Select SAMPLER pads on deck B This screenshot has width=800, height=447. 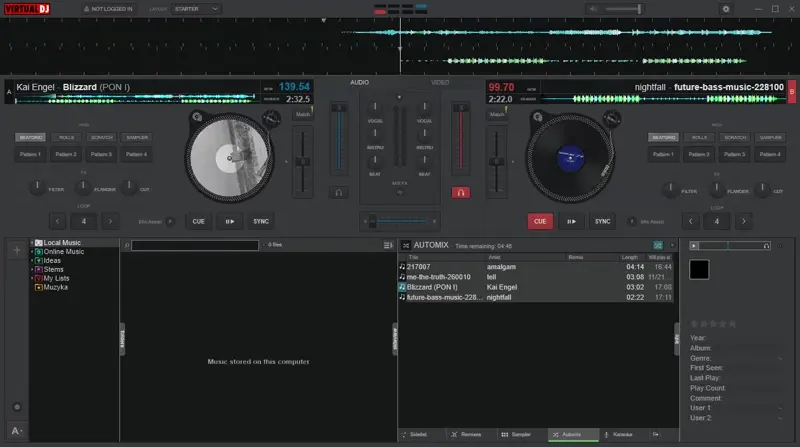pyautogui.click(x=770, y=137)
